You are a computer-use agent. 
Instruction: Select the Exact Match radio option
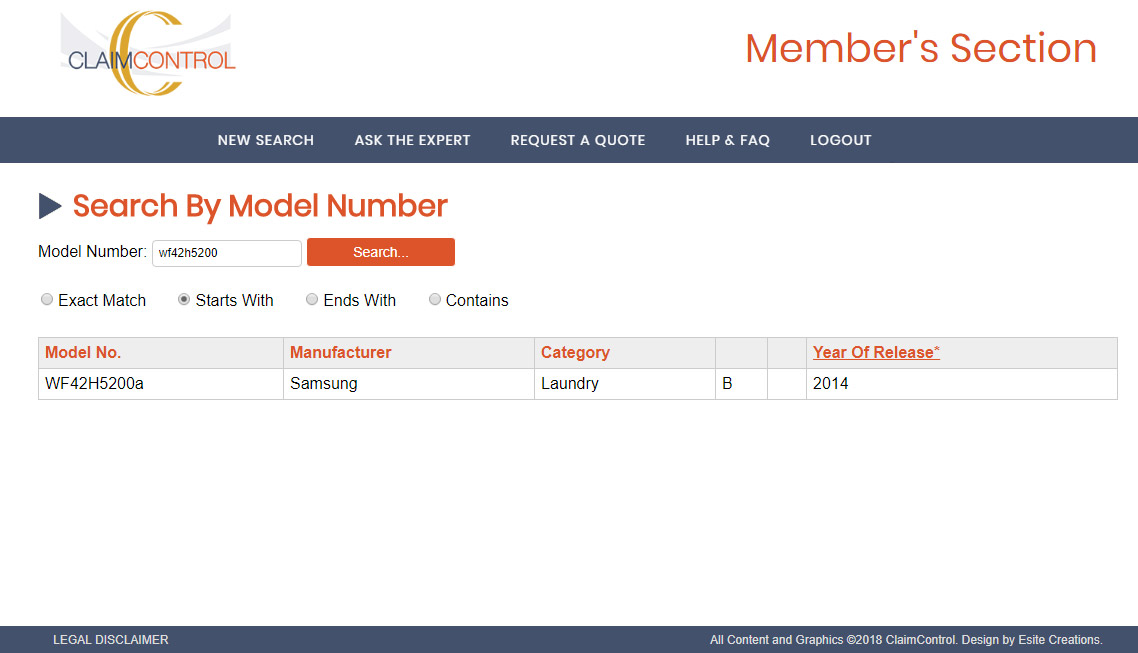pyautogui.click(x=47, y=300)
